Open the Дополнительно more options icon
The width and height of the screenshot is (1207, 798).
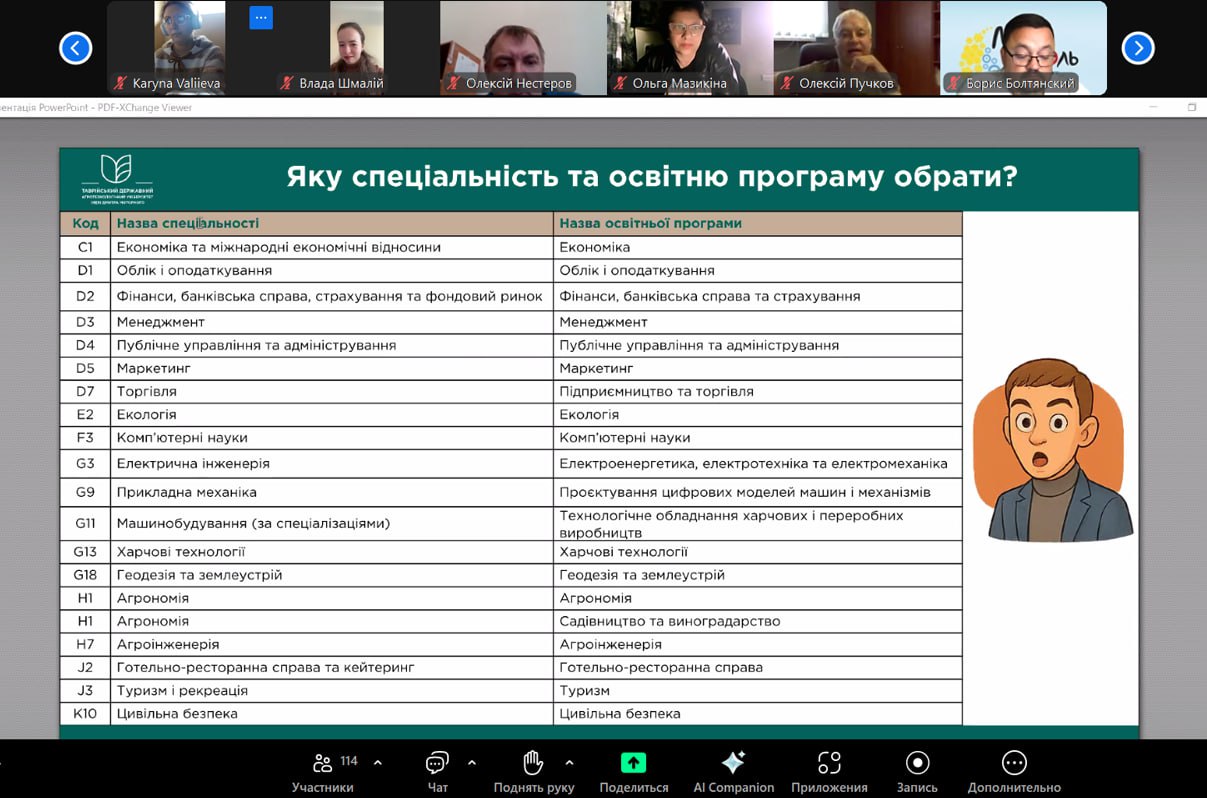pos(1014,763)
